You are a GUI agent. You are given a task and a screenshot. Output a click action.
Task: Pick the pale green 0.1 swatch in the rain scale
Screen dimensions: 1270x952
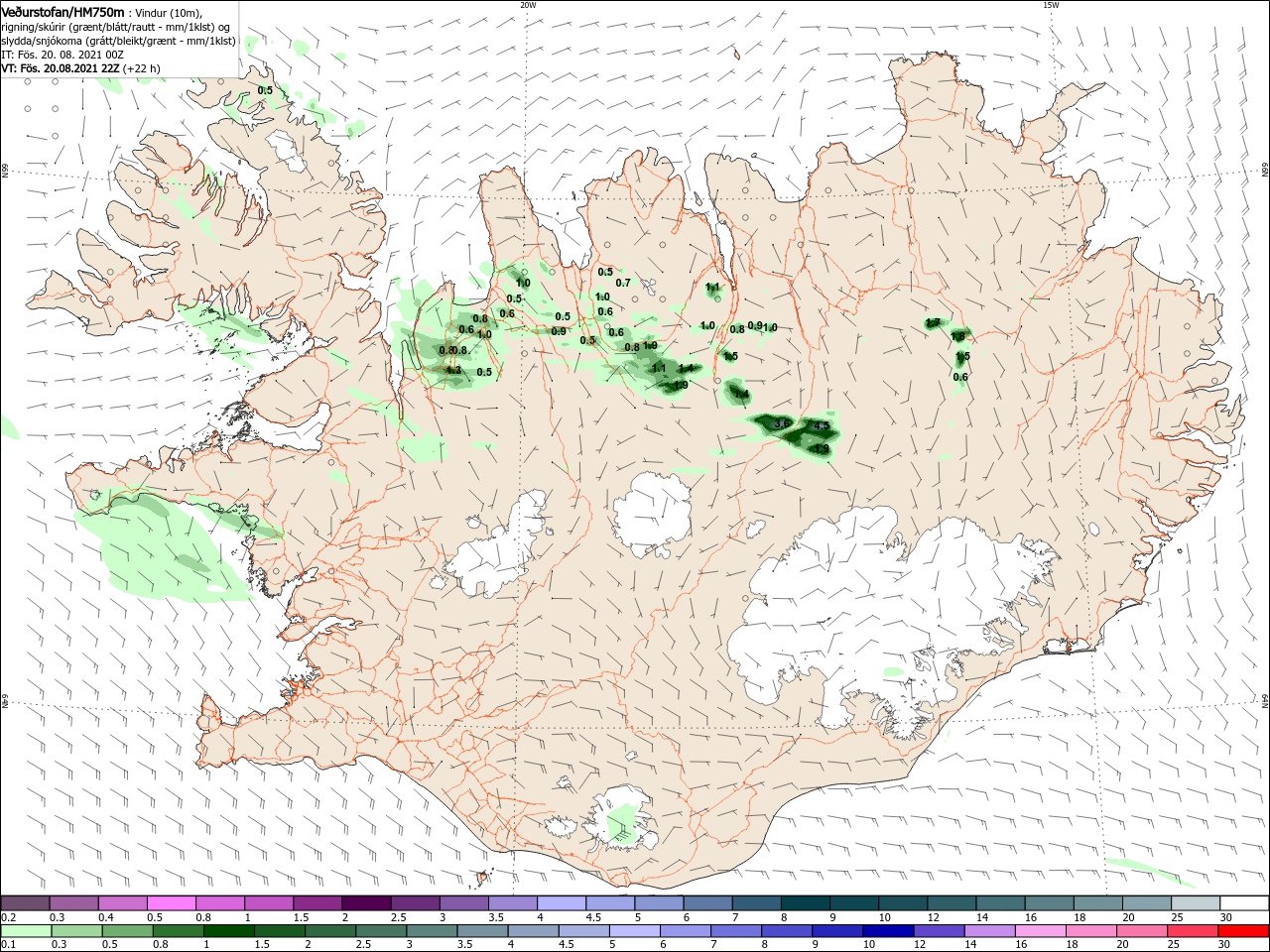[25, 931]
